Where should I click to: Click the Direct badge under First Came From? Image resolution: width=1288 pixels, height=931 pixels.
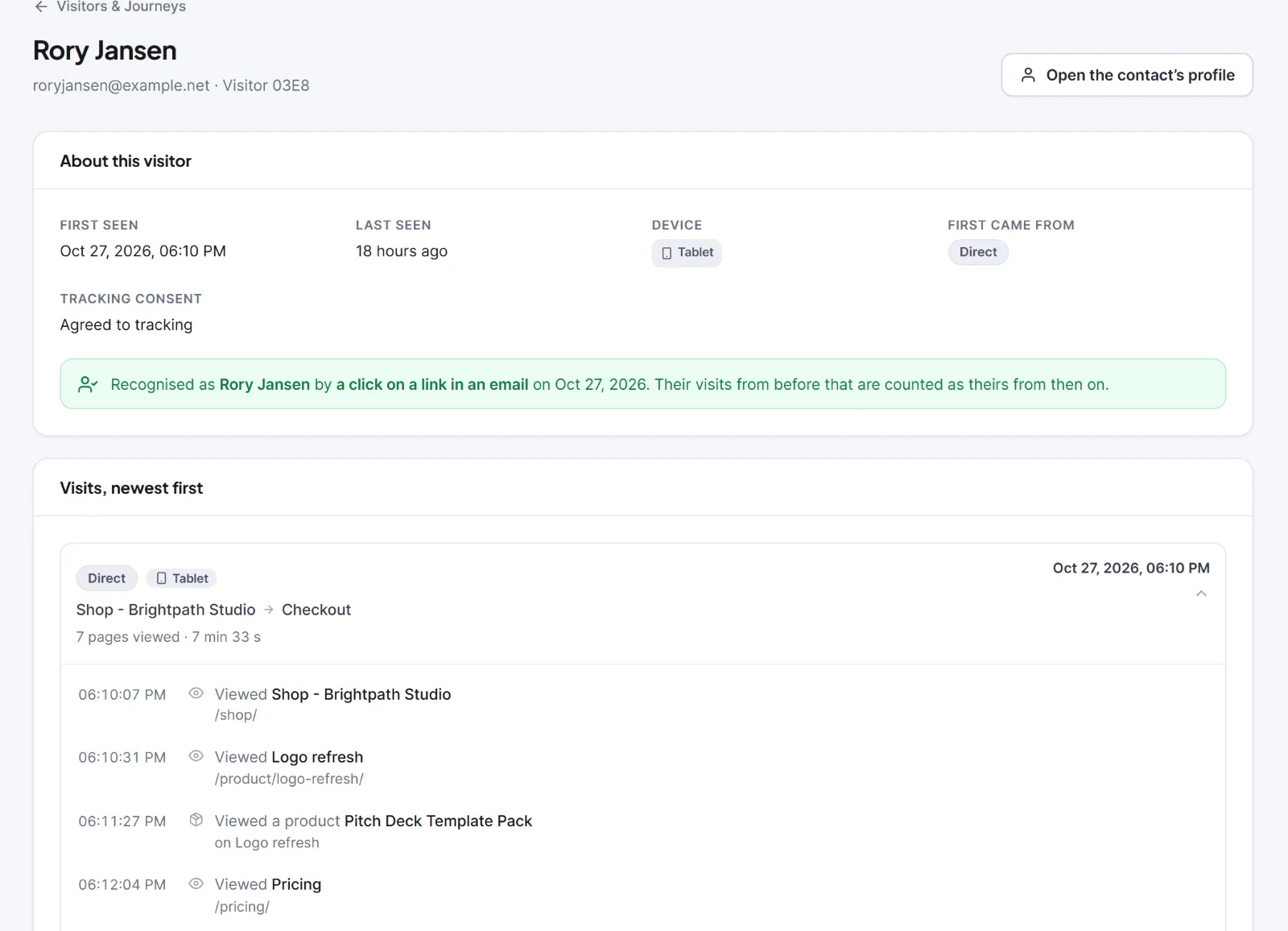[978, 252]
